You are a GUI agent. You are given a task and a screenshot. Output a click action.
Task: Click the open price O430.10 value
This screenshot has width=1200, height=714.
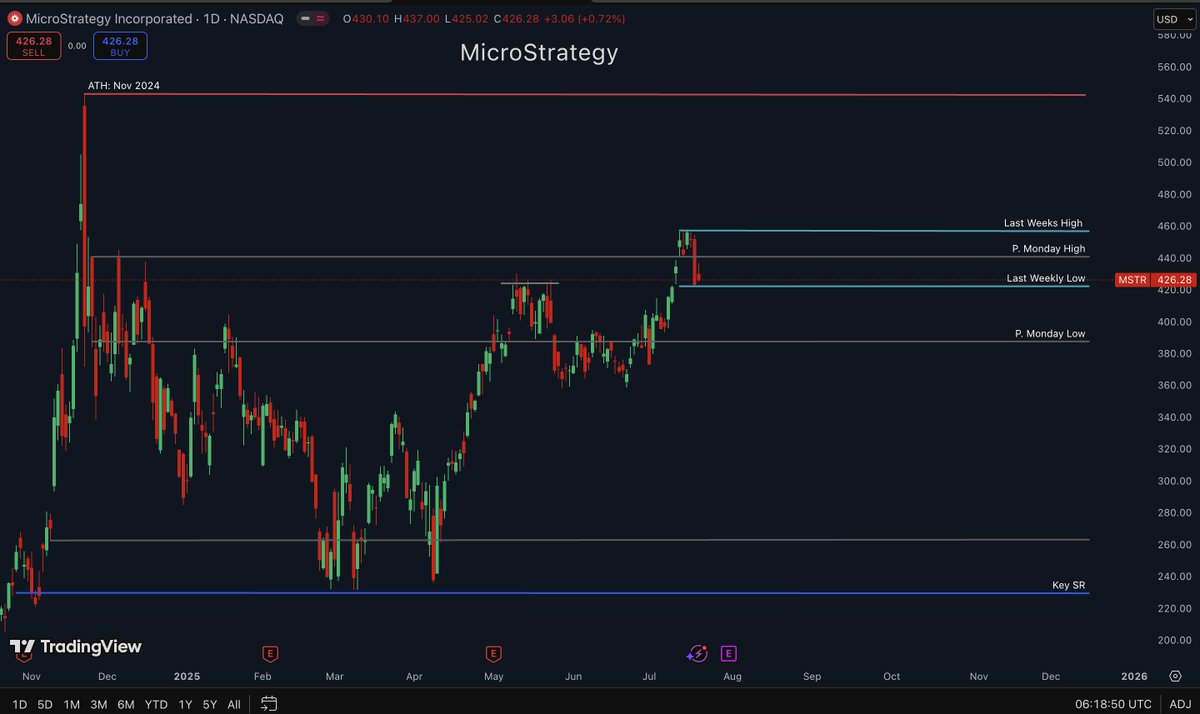pyautogui.click(x=365, y=19)
